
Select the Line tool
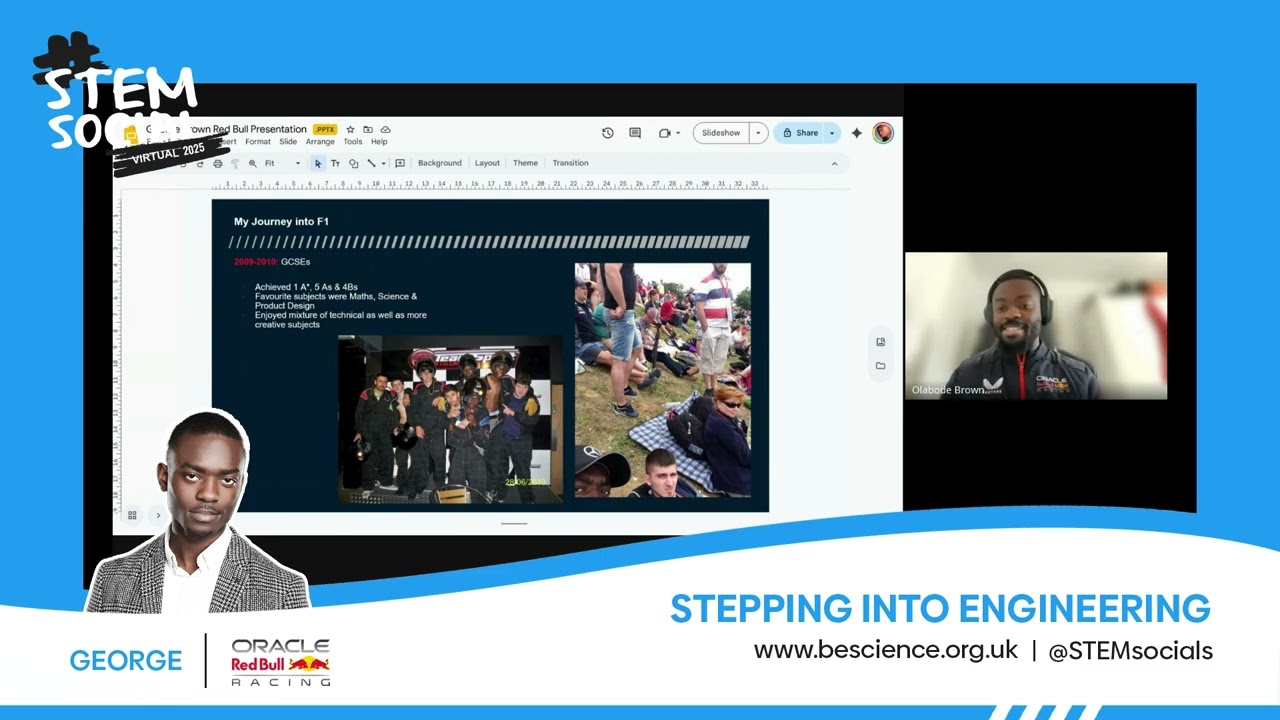(371, 163)
